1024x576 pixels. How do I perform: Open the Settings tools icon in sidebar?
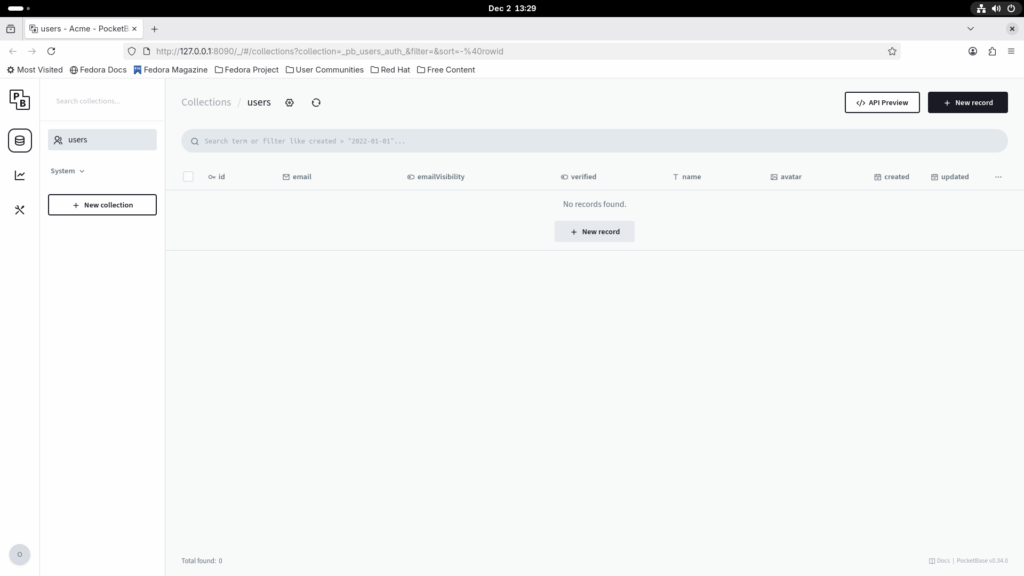click(20, 210)
